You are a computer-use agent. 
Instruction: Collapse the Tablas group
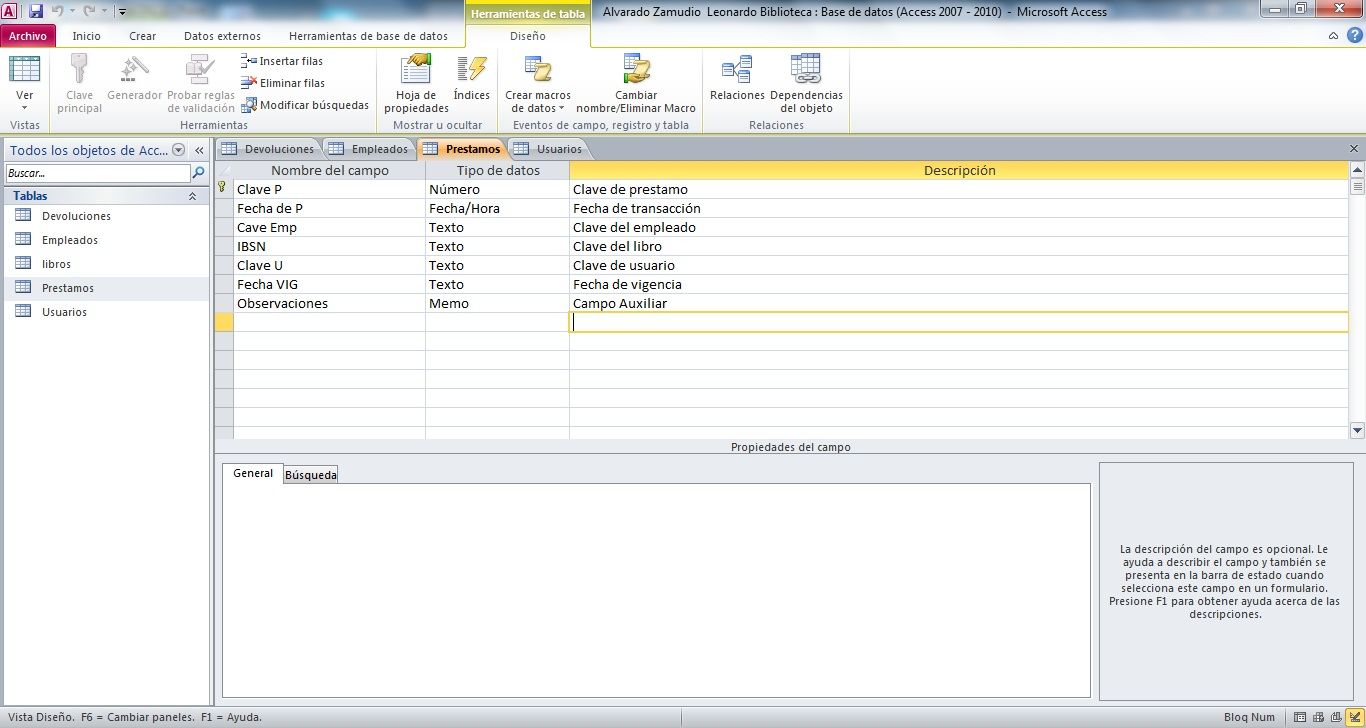coord(192,196)
